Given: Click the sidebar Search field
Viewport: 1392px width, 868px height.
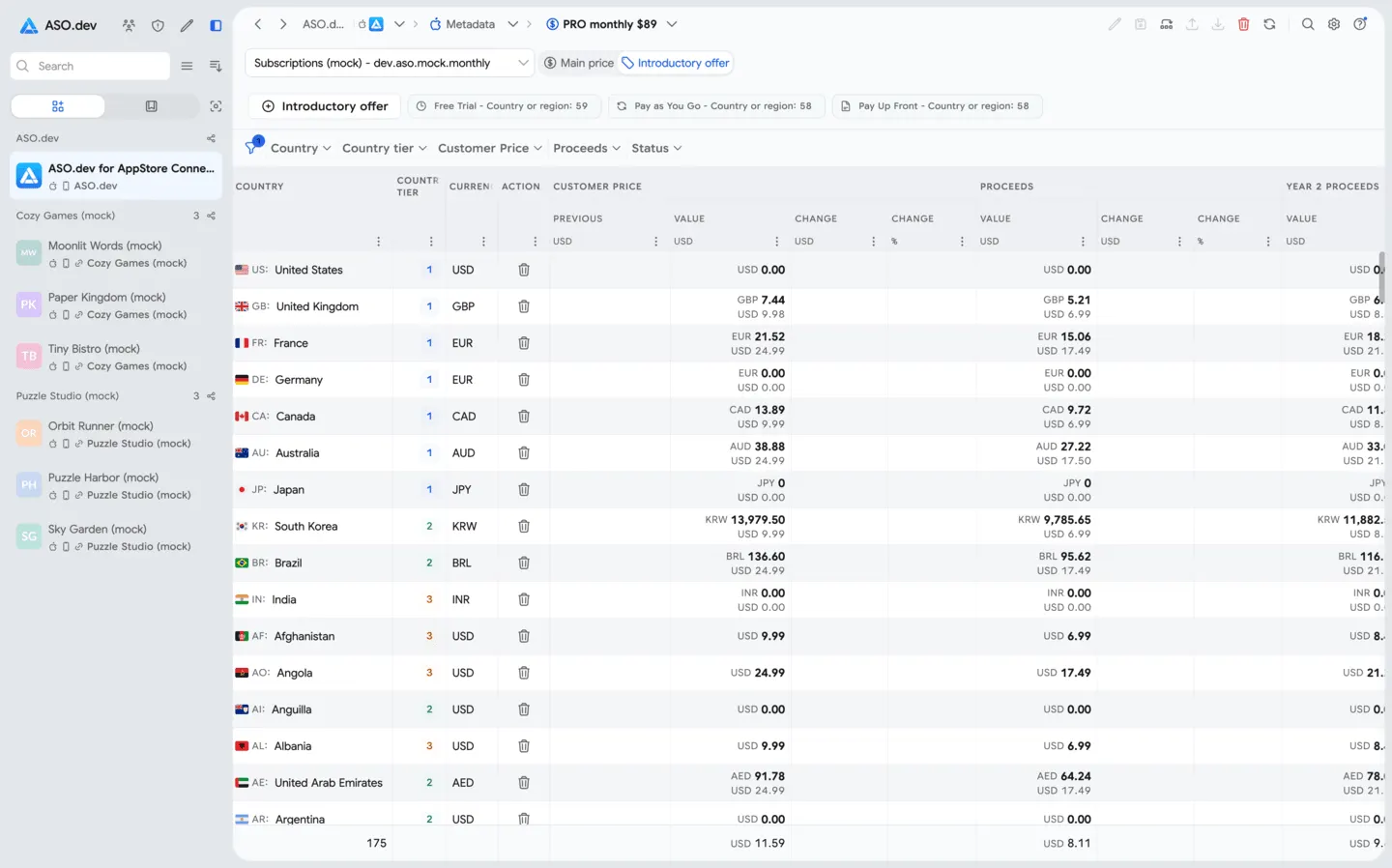Looking at the screenshot, I should click(90, 66).
